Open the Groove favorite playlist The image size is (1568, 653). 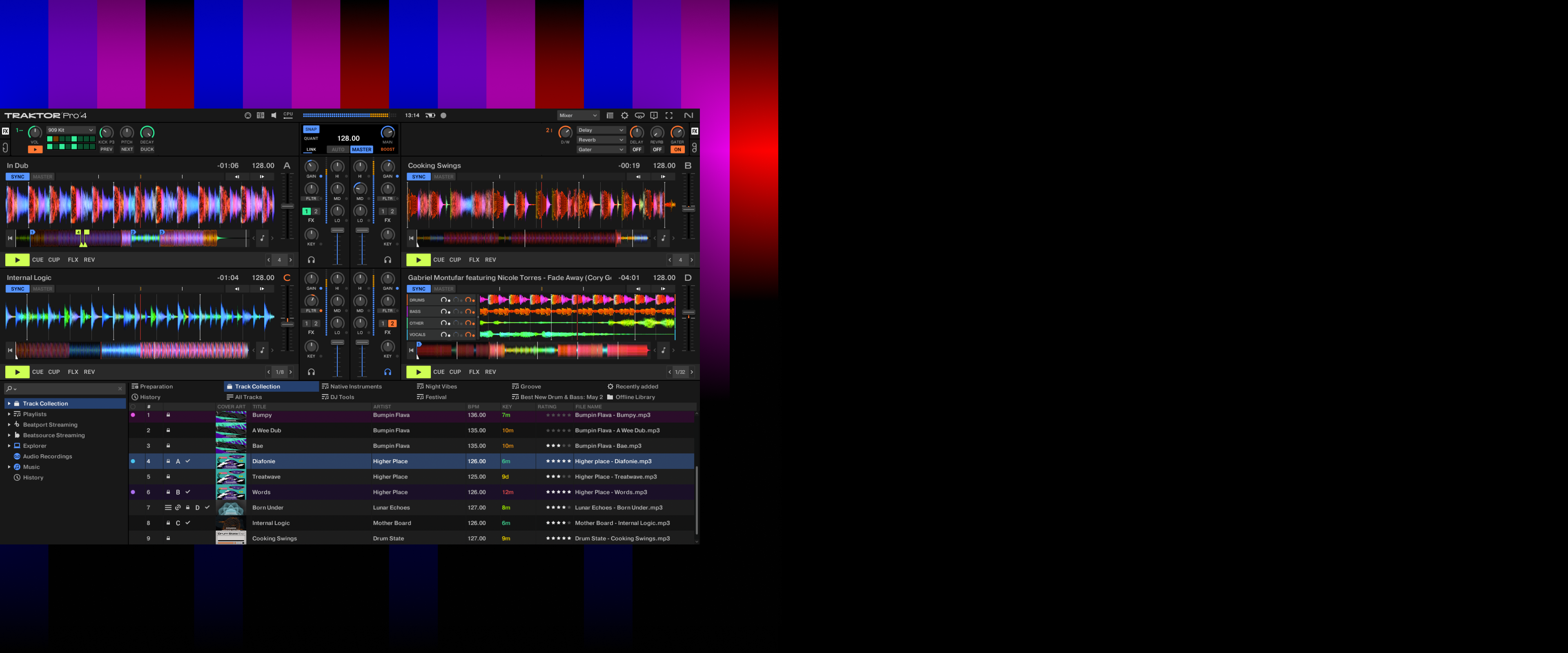click(526, 387)
